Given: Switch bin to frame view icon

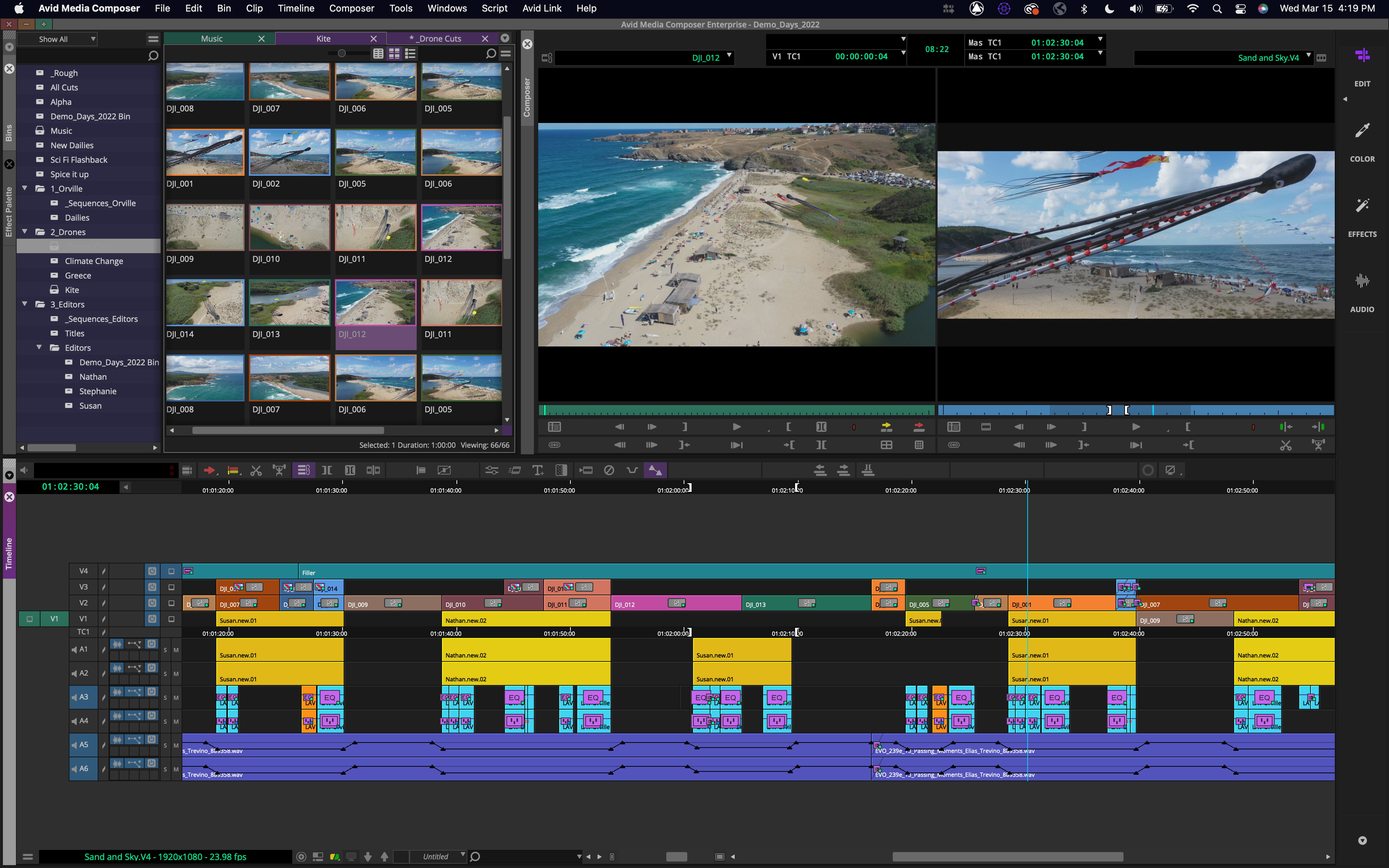Looking at the screenshot, I should tap(394, 54).
